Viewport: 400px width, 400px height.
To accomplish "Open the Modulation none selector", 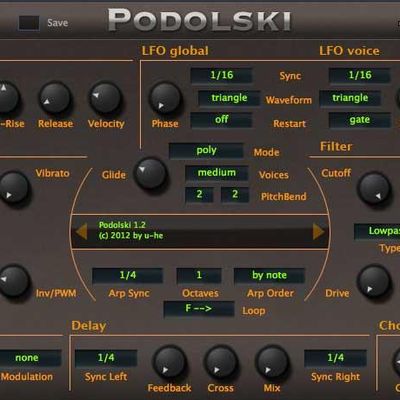I will pyautogui.click(x=30, y=358).
